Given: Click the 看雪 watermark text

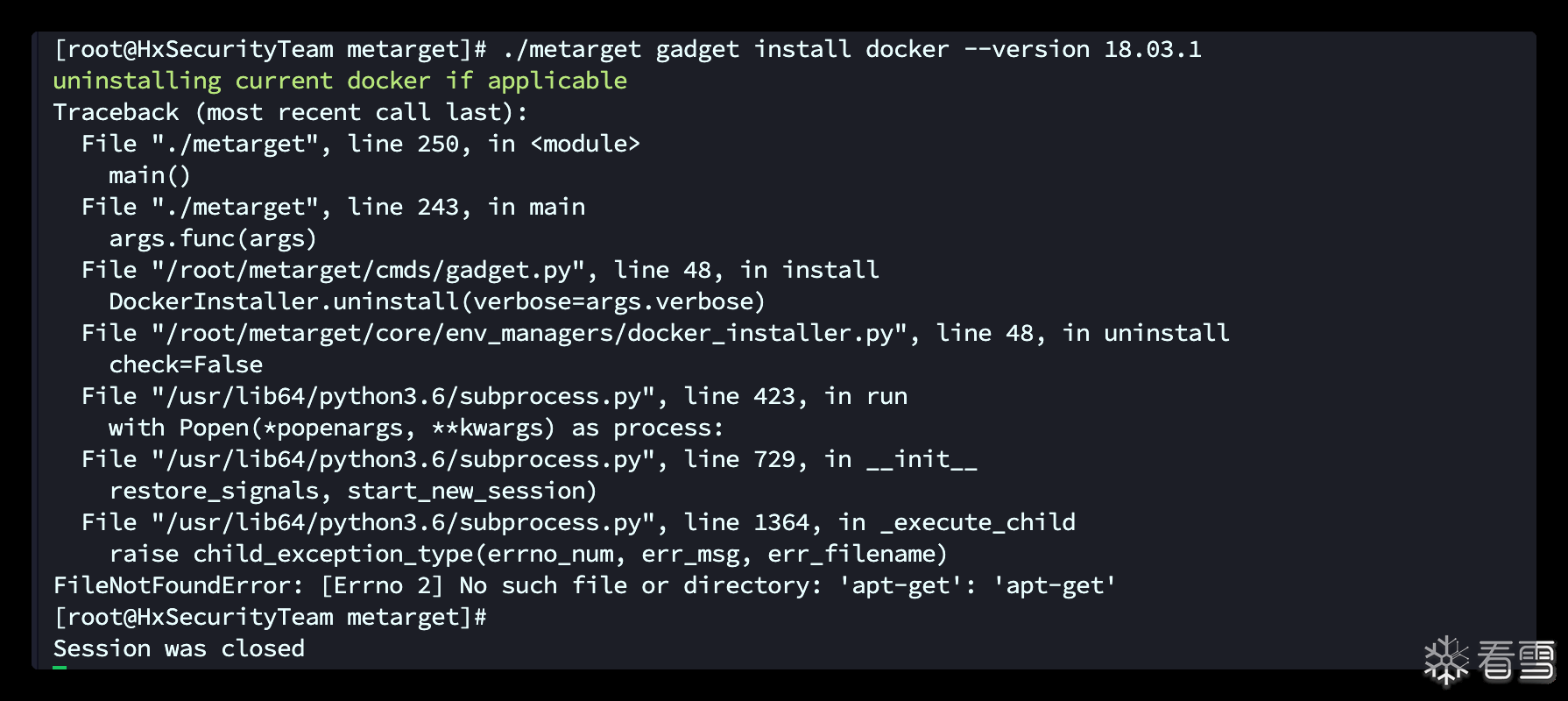Looking at the screenshot, I should click(x=1515, y=661).
